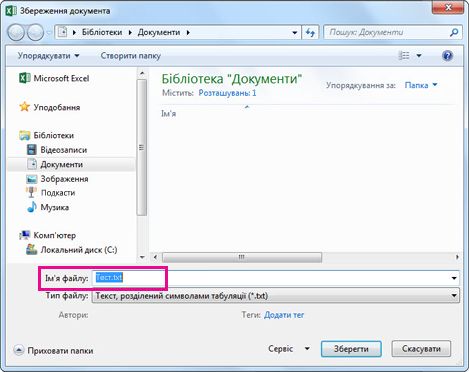Open the Сервіс dropdown menu
469x372 pixels.
click(289, 349)
